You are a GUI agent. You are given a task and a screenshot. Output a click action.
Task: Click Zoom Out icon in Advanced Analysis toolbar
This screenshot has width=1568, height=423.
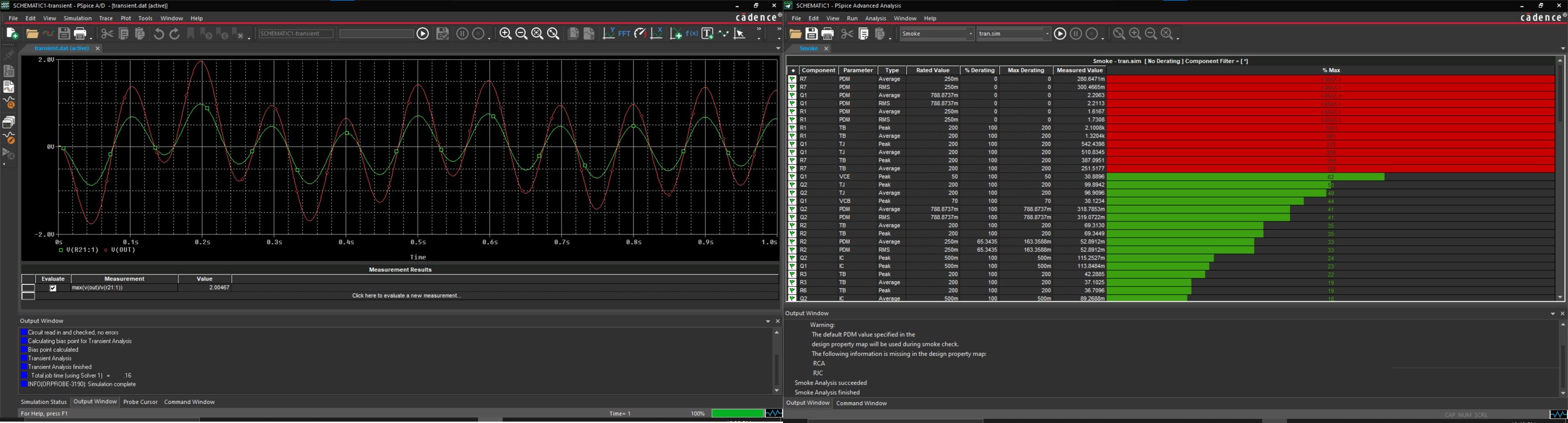pos(1151,34)
